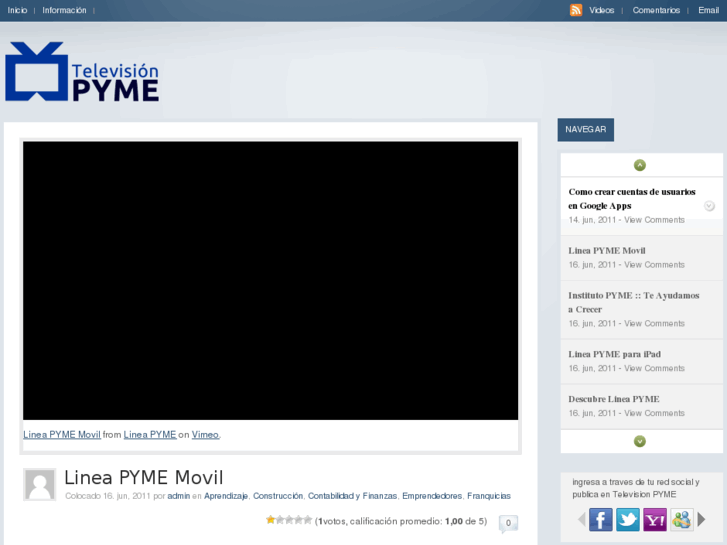View Comments for Instituto PYME video
This screenshot has height=545, width=727.
654,323
